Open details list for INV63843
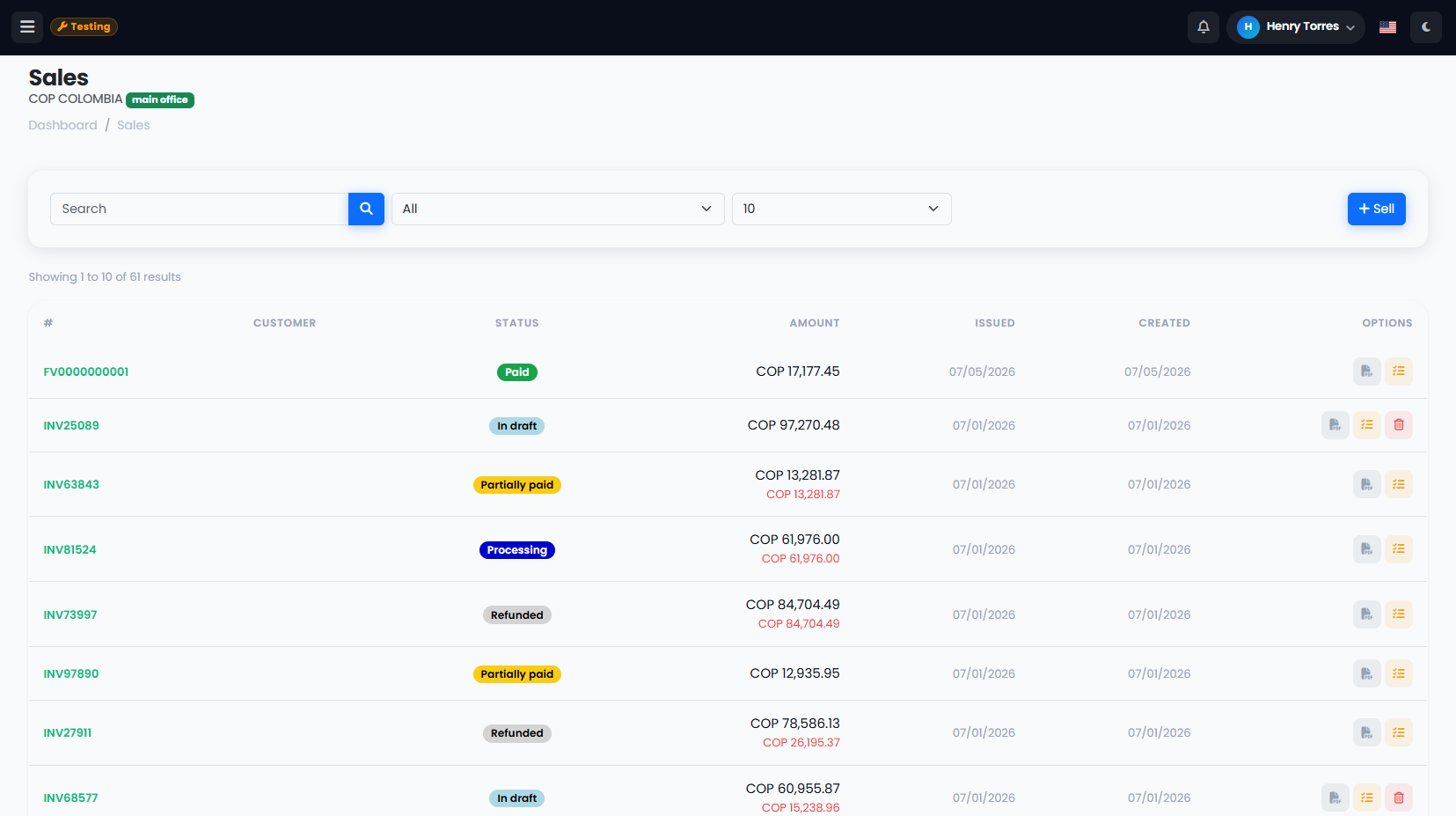Screen dimensions: 1456x816 1398,484
